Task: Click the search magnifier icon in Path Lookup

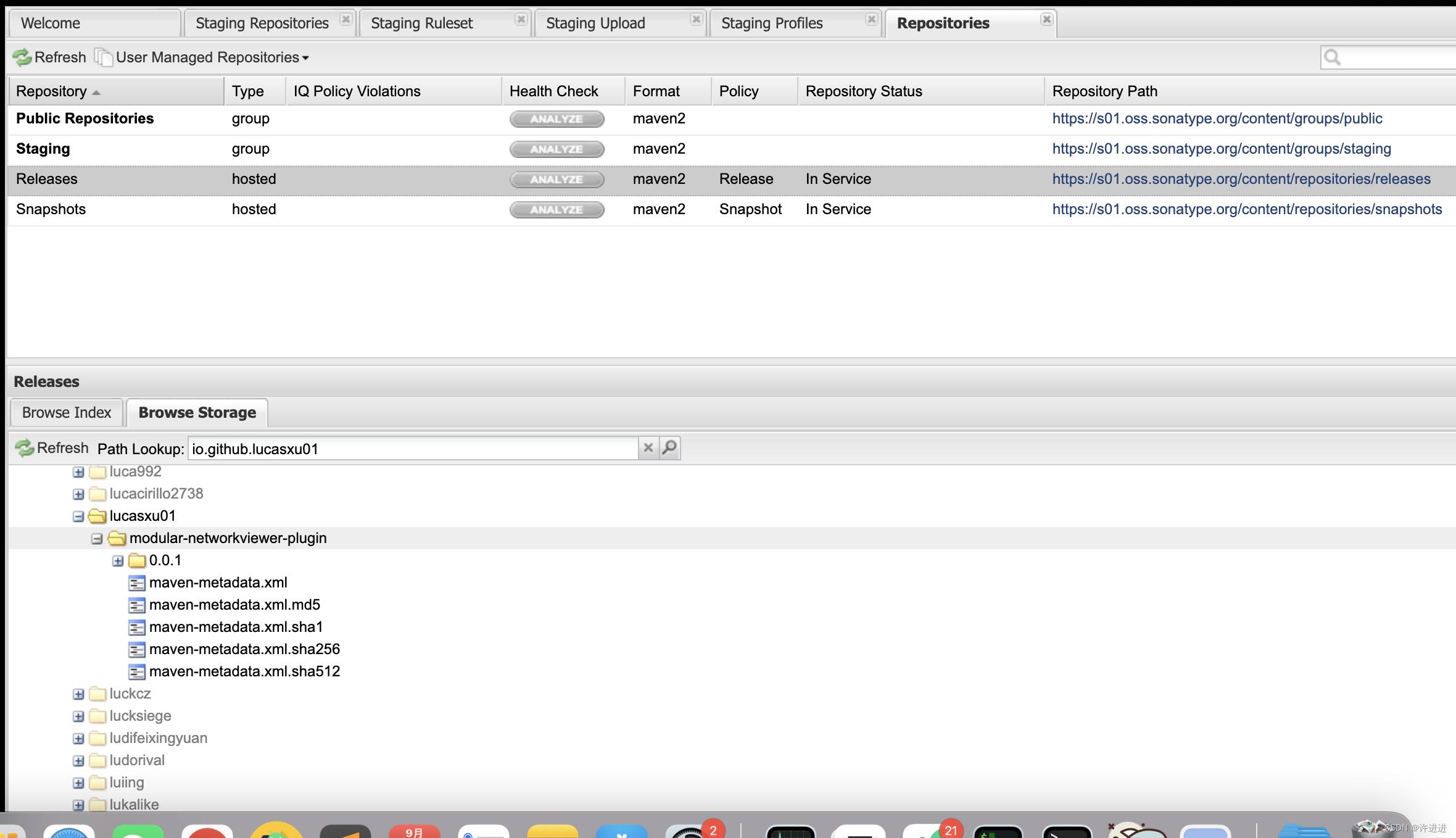Action: pos(669,447)
